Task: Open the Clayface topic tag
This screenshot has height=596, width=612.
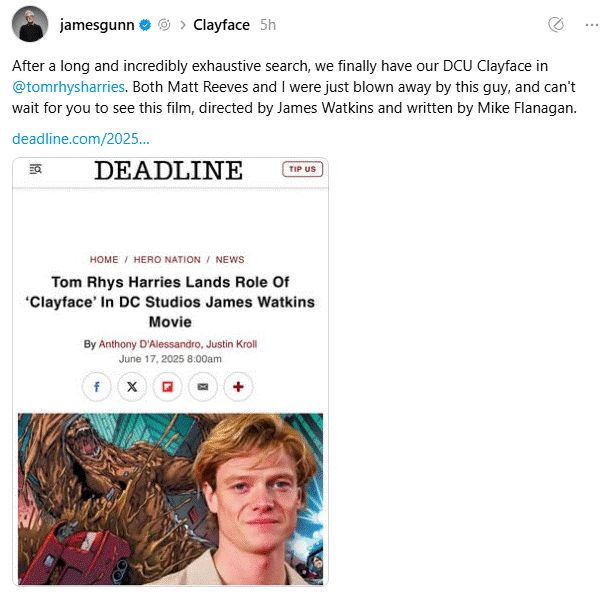Action: coord(221,25)
